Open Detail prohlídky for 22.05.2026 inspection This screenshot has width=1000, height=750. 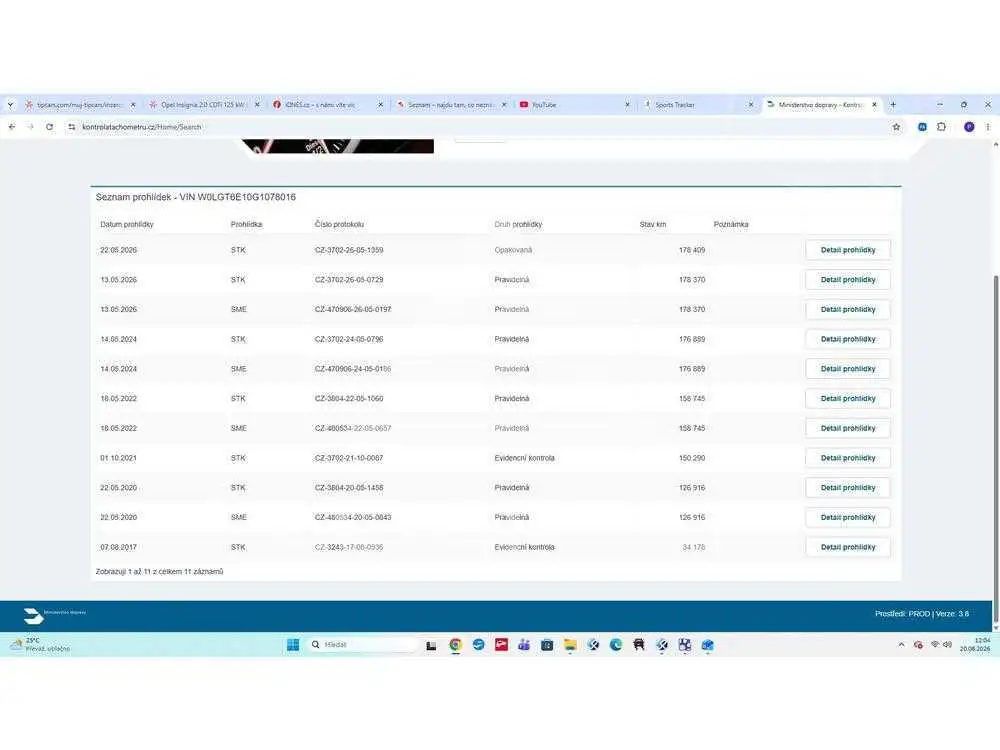[848, 250]
